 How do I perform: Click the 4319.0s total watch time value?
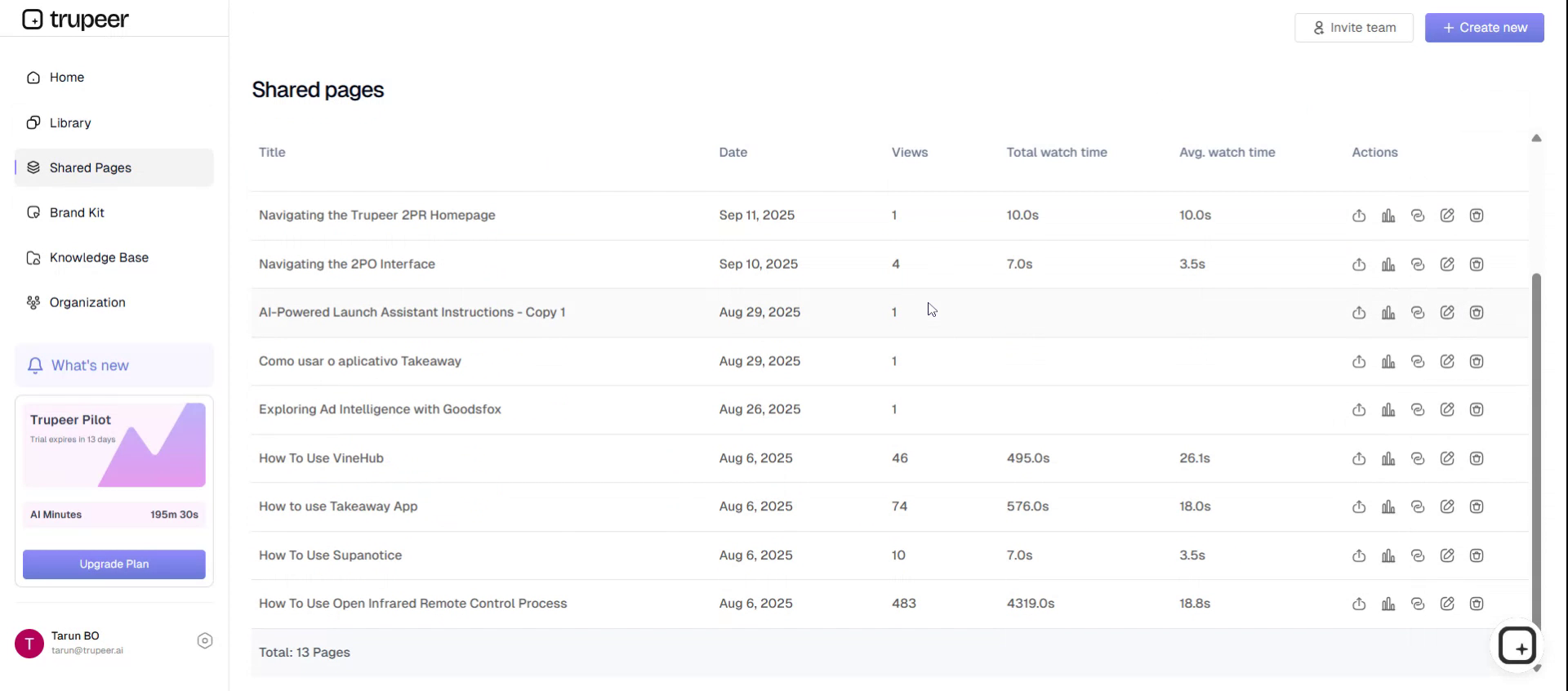(1031, 604)
